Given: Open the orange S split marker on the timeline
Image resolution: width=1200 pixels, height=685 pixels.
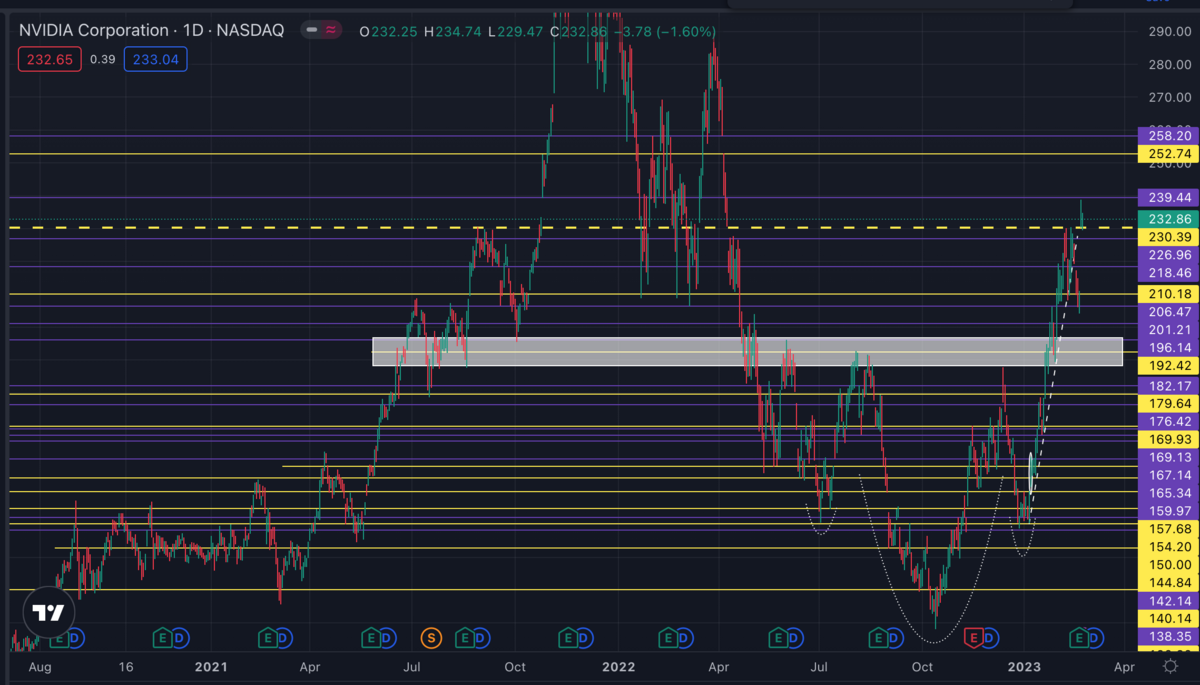Looking at the screenshot, I should point(430,637).
